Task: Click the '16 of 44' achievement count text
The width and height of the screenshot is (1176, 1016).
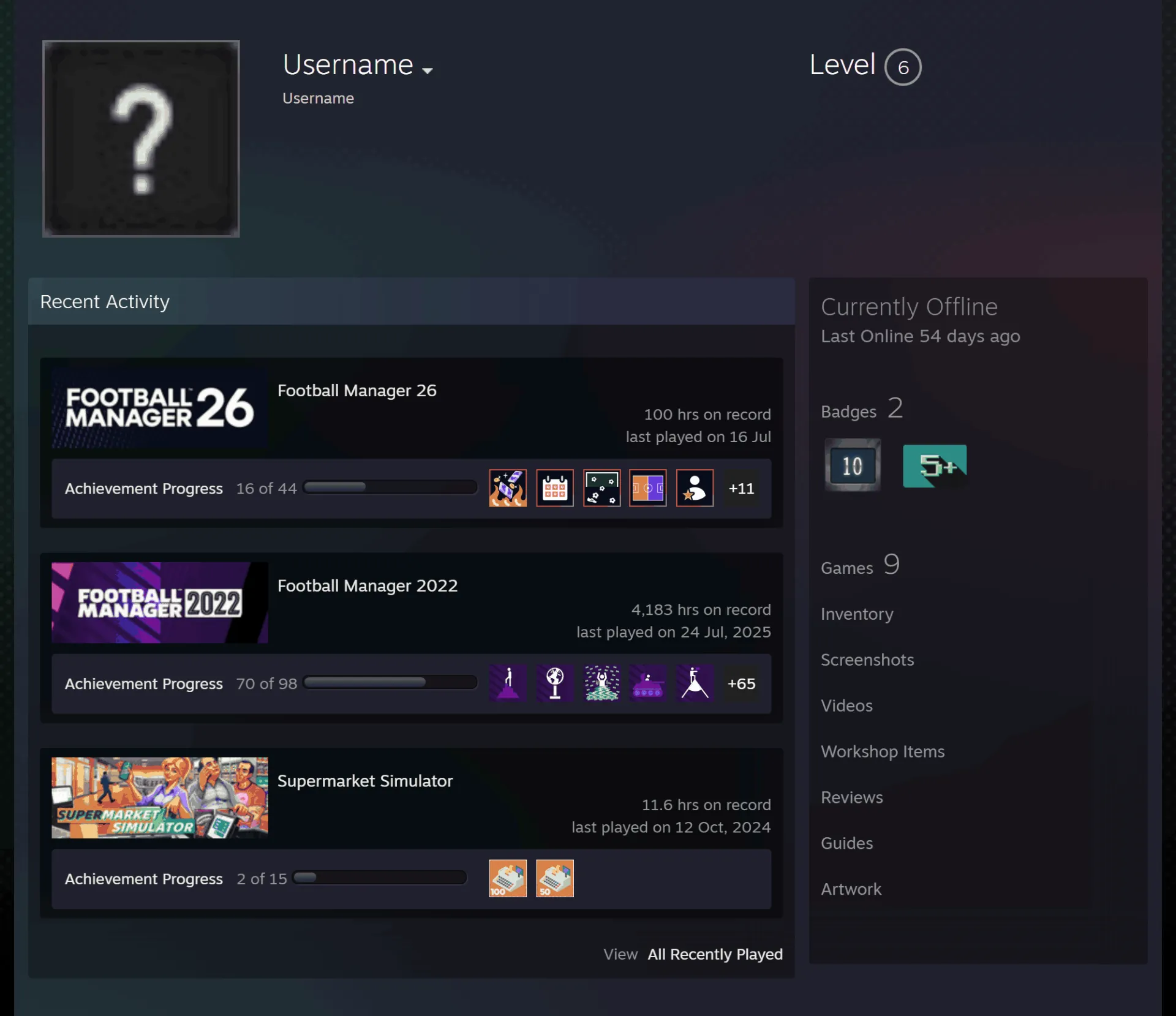Action: pos(266,489)
